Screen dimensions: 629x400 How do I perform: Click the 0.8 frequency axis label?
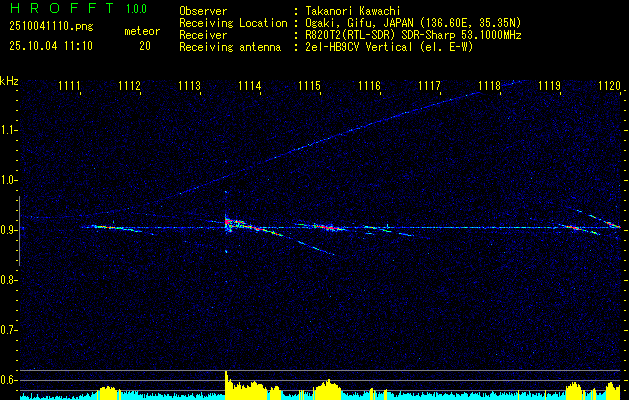click(x=7, y=280)
